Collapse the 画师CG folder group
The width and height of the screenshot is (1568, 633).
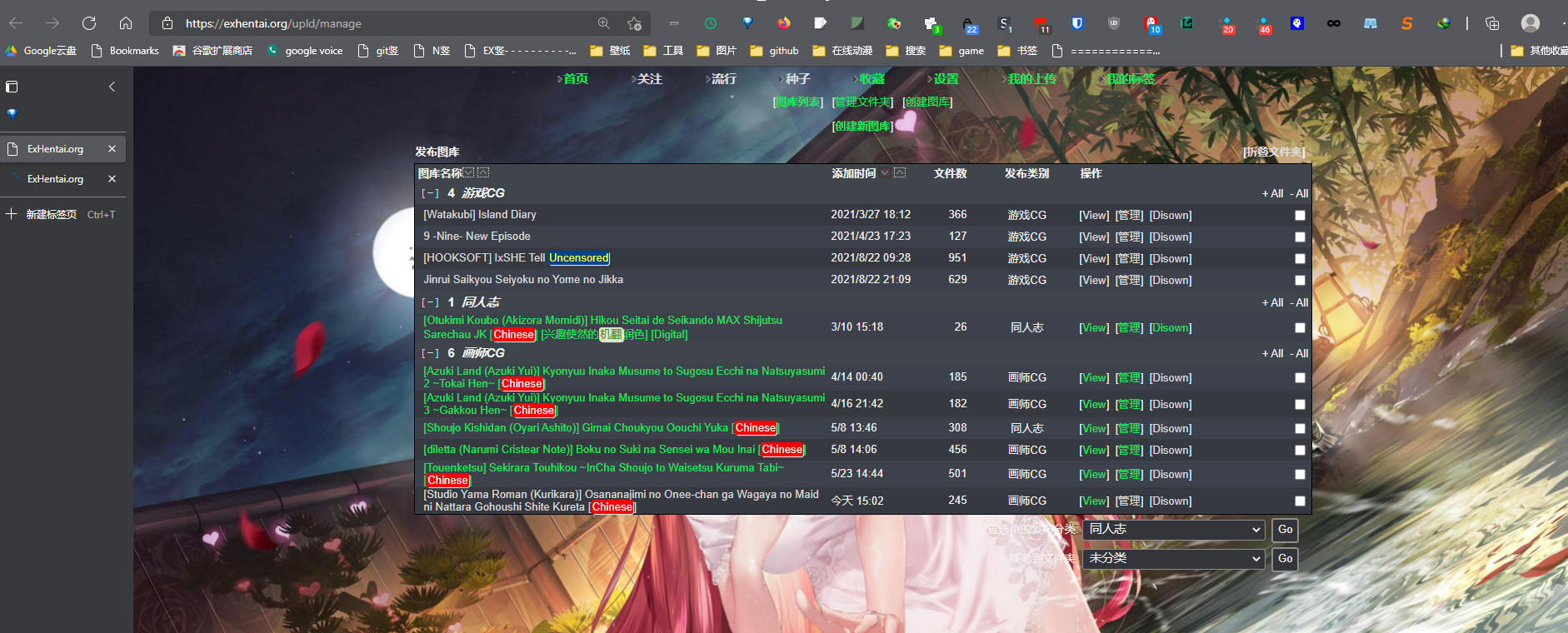tap(430, 353)
